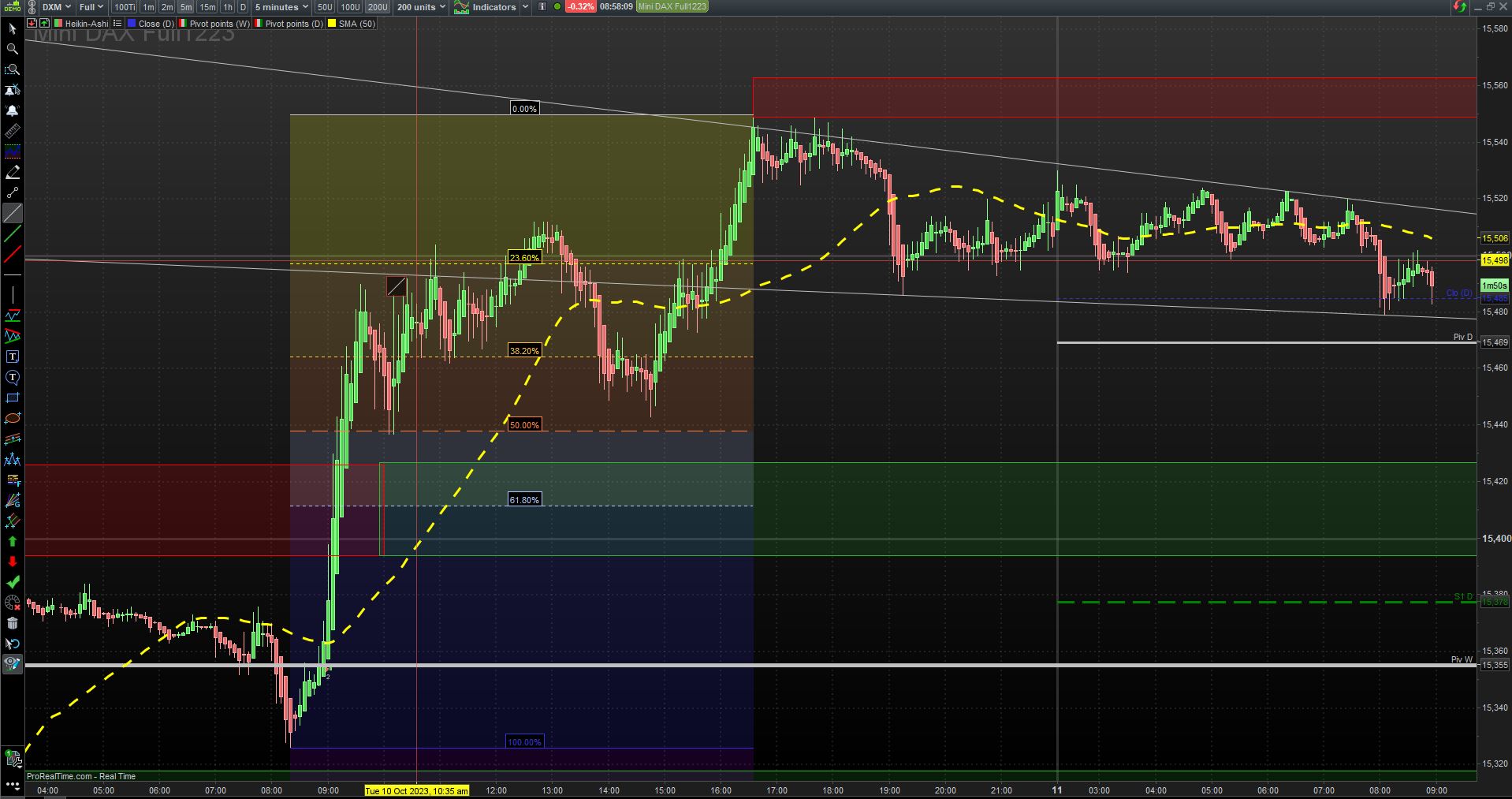The width and height of the screenshot is (1512, 799).
Task: Select the rectangle drawing tool
Action: pyautogui.click(x=12, y=398)
